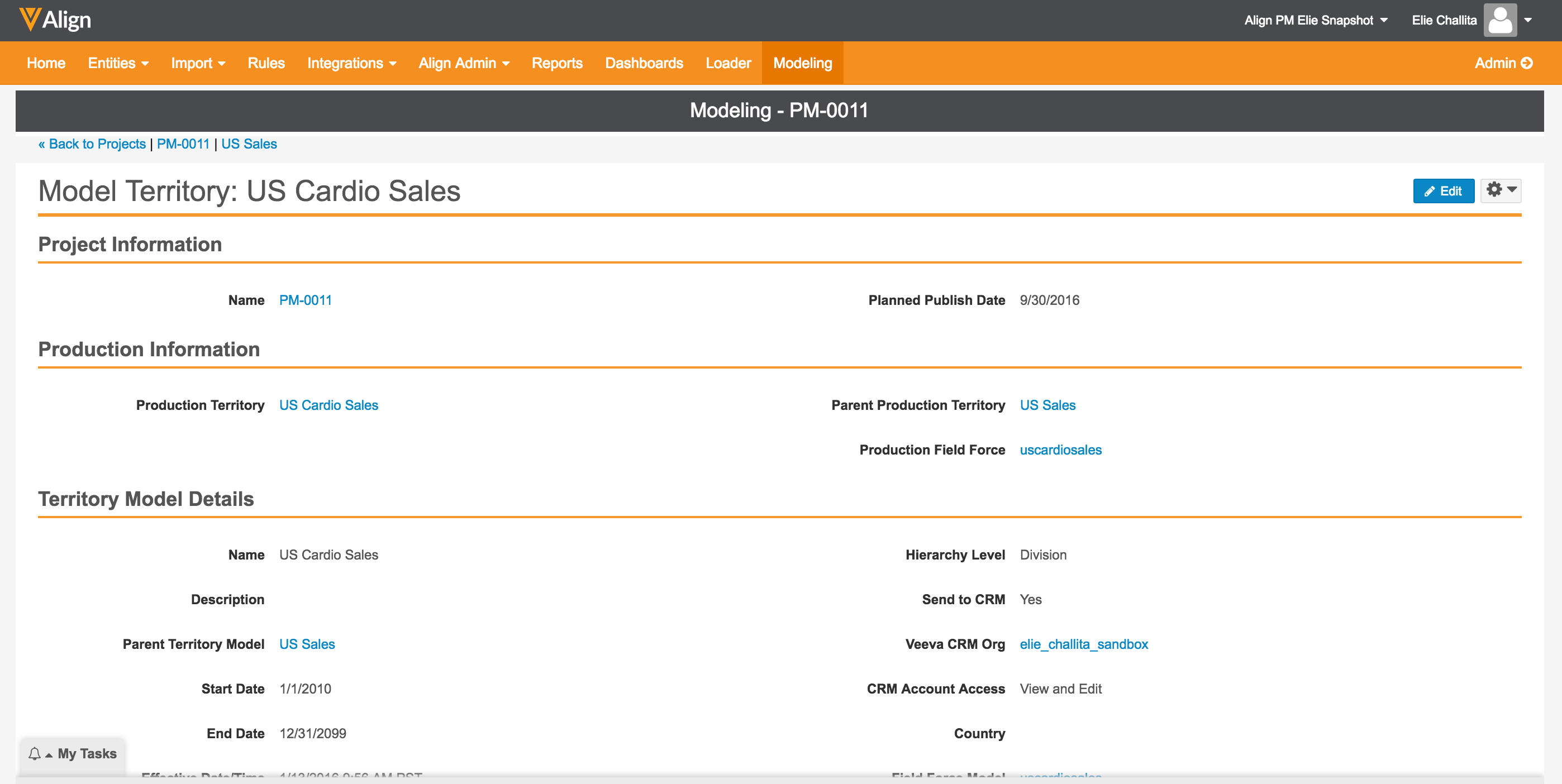1562x784 pixels.
Task: Select the Modeling tab
Action: click(802, 63)
